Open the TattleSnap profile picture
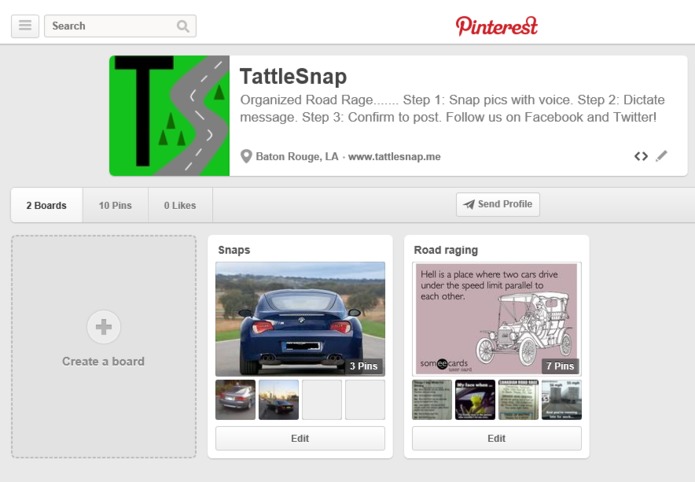 click(x=169, y=116)
